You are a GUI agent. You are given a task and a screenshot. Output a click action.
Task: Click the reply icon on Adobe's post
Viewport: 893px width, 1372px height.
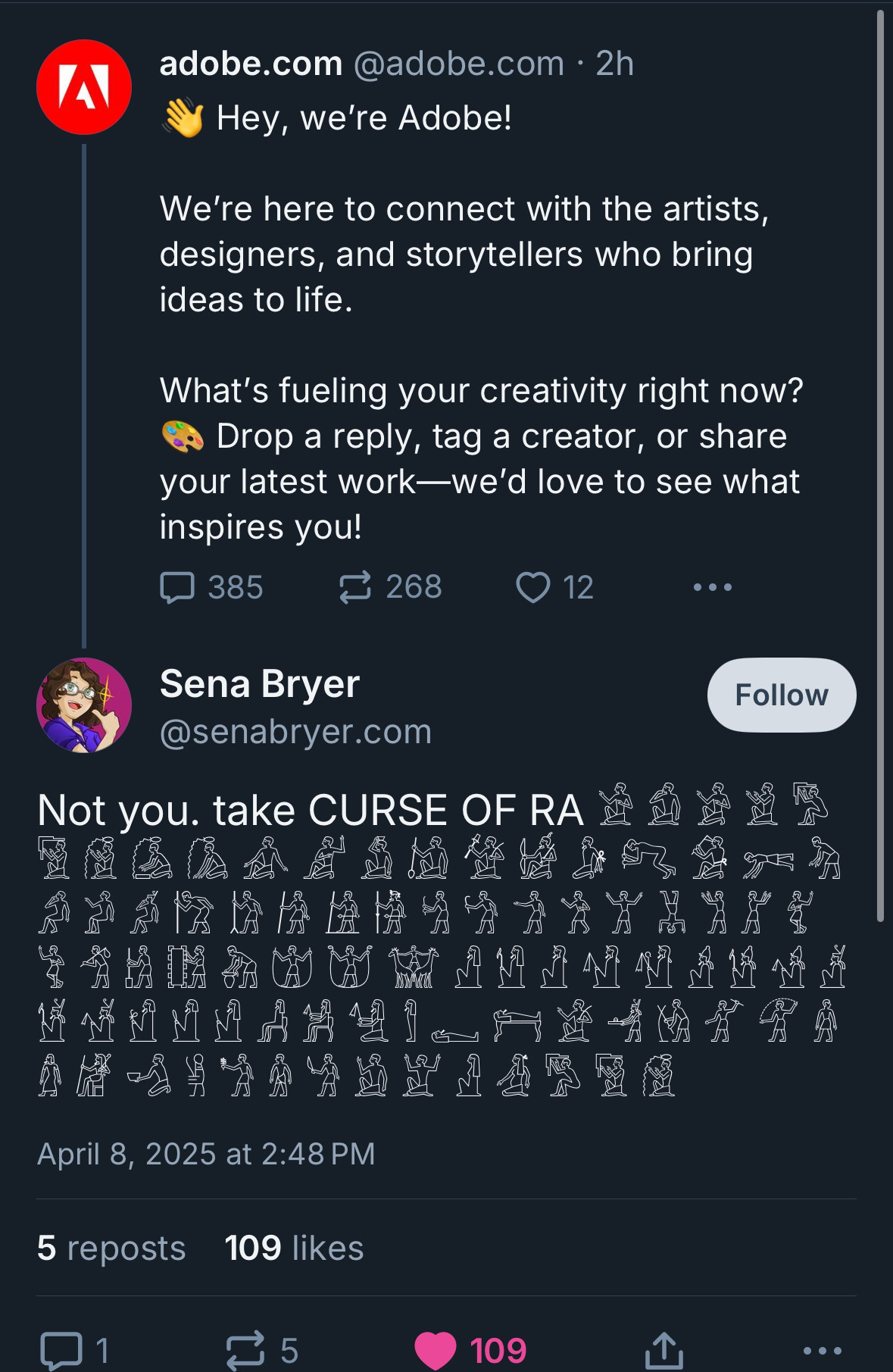[x=178, y=587]
